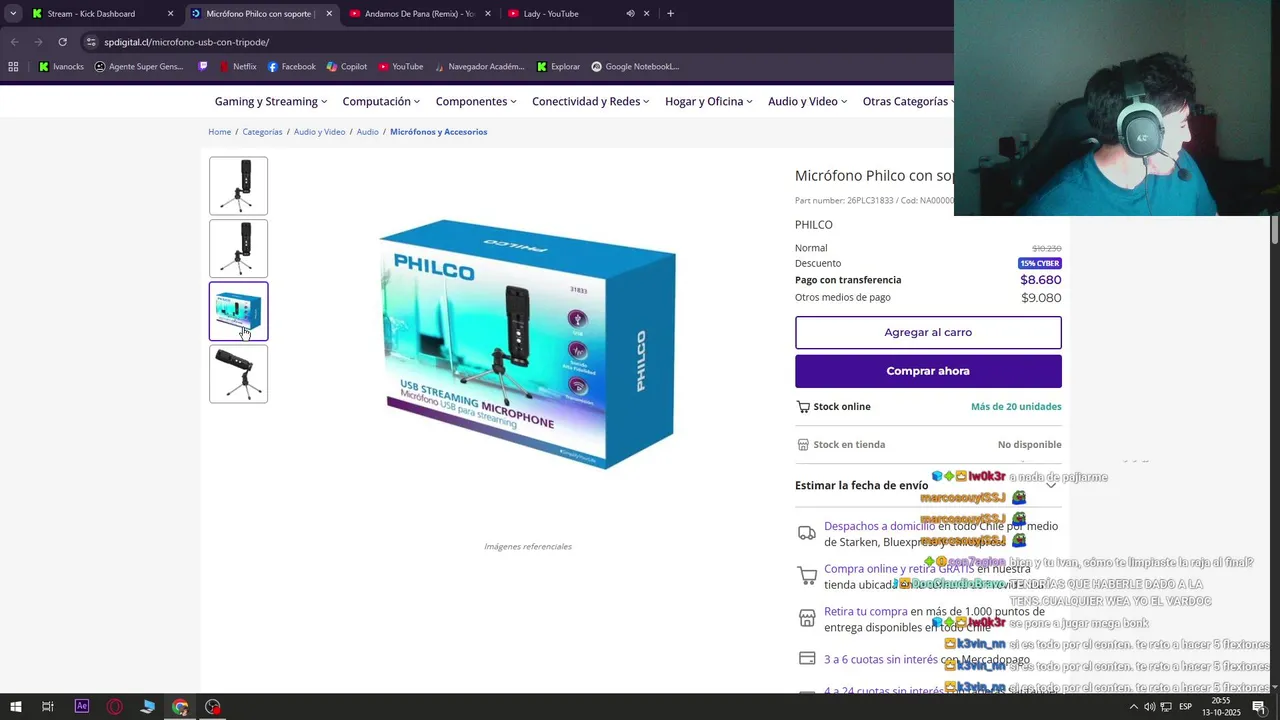The height and width of the screenshot is (720, 1280).
Task: Open Twitch bookmark icon
Action: coord(203,67)
